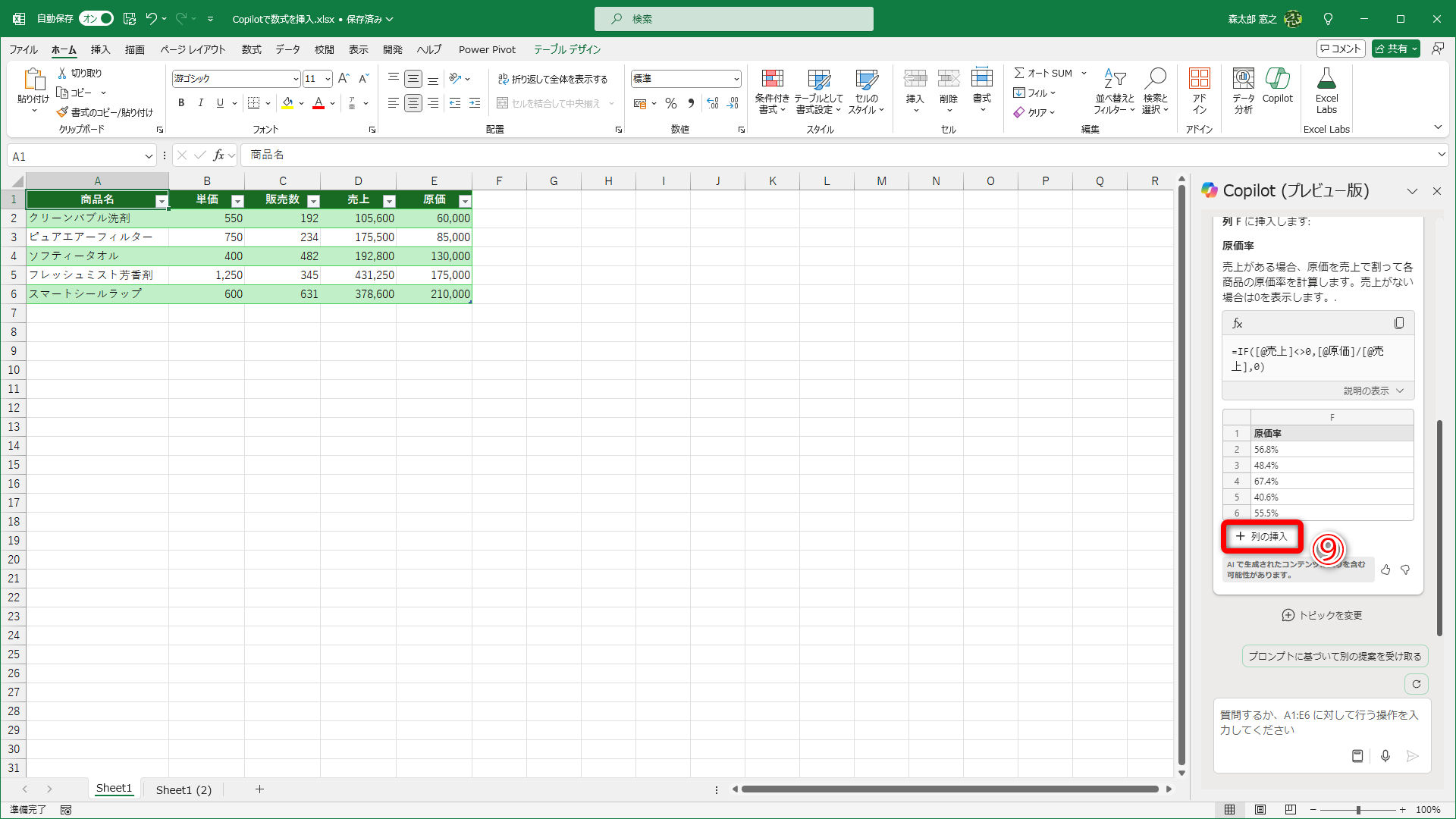Open filter dropdown for 商品名 column

[x=162, y=201]
